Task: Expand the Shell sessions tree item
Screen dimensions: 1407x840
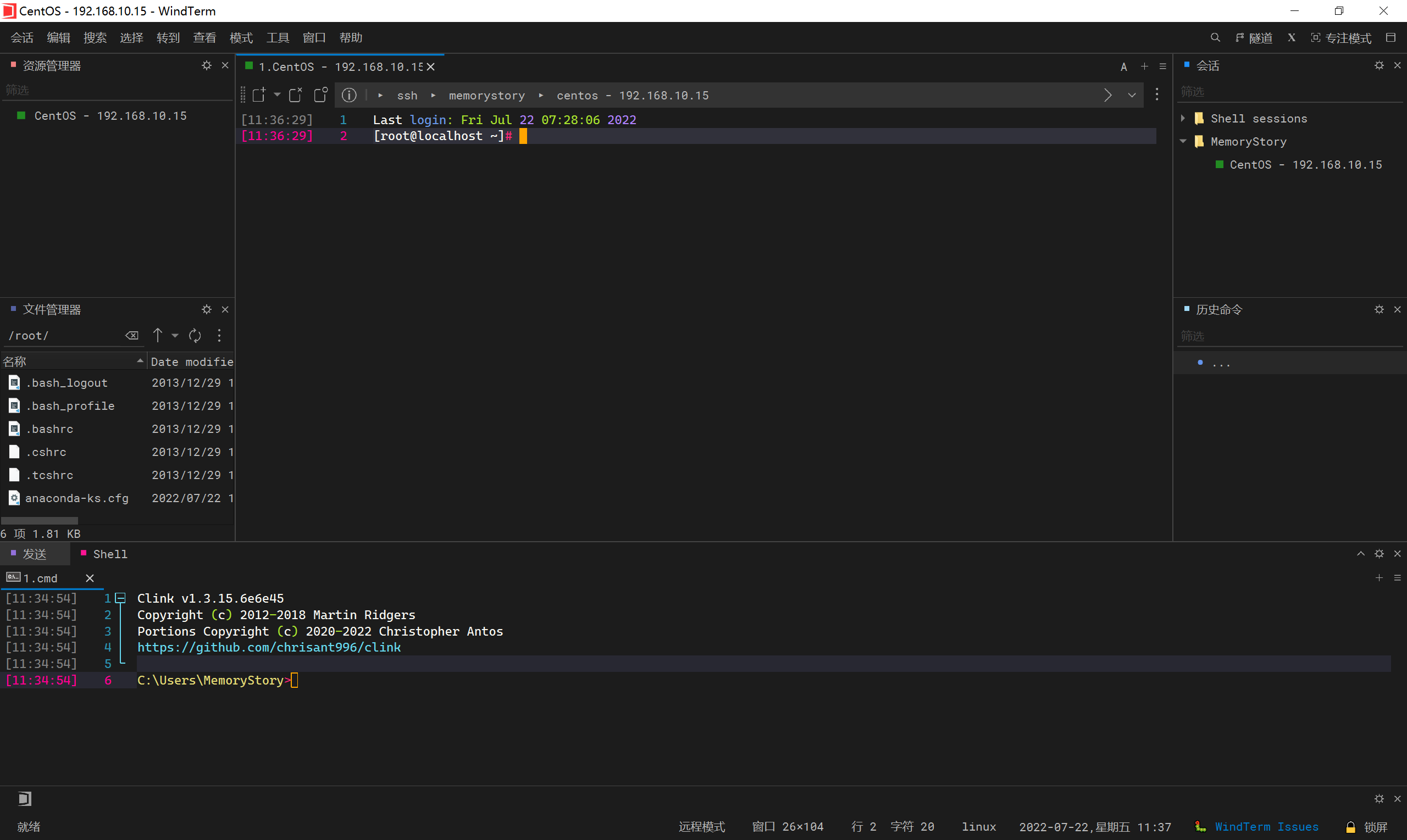Action: coord(1183,118)
